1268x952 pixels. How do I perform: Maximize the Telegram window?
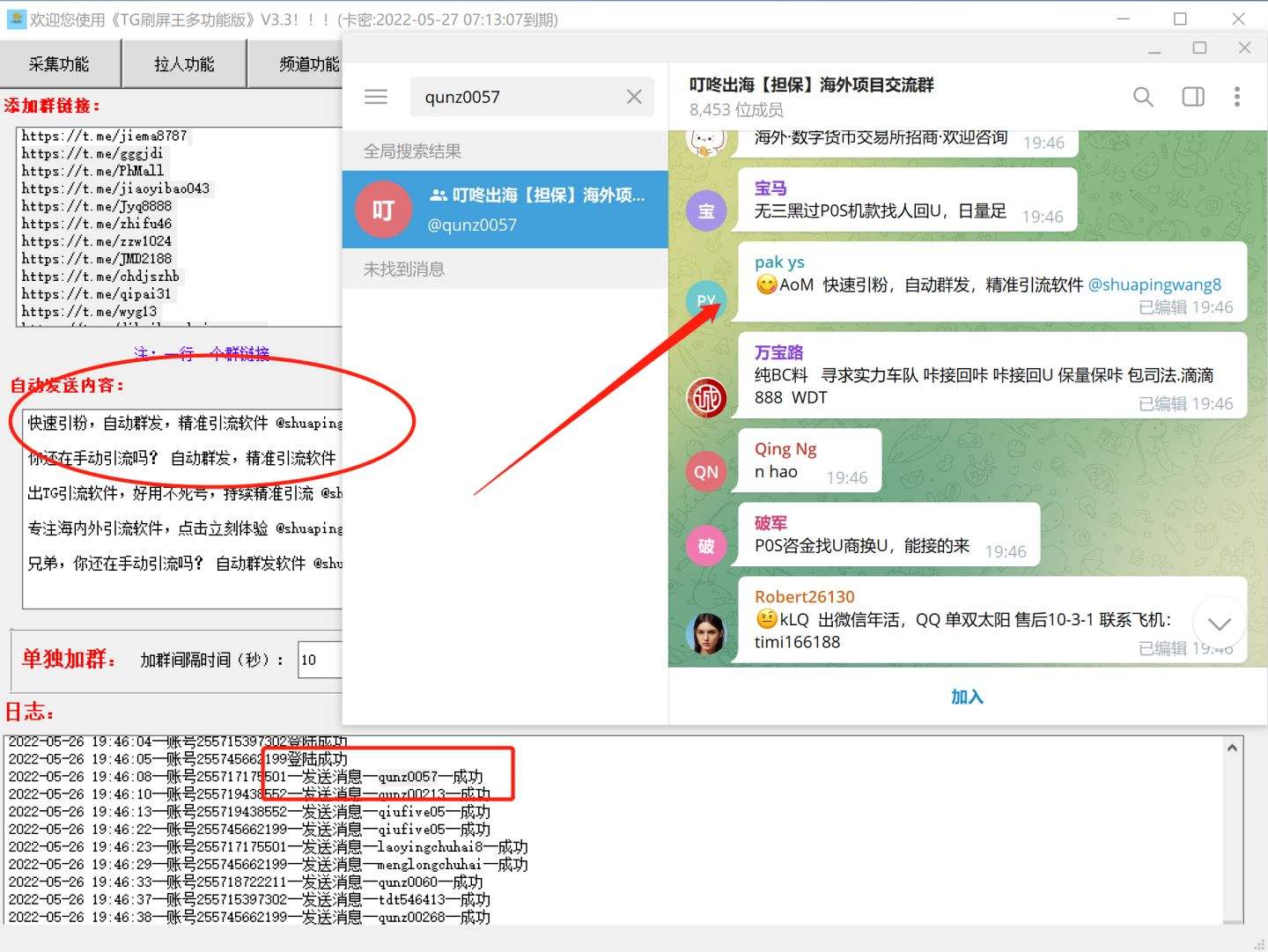point(1199,48)
